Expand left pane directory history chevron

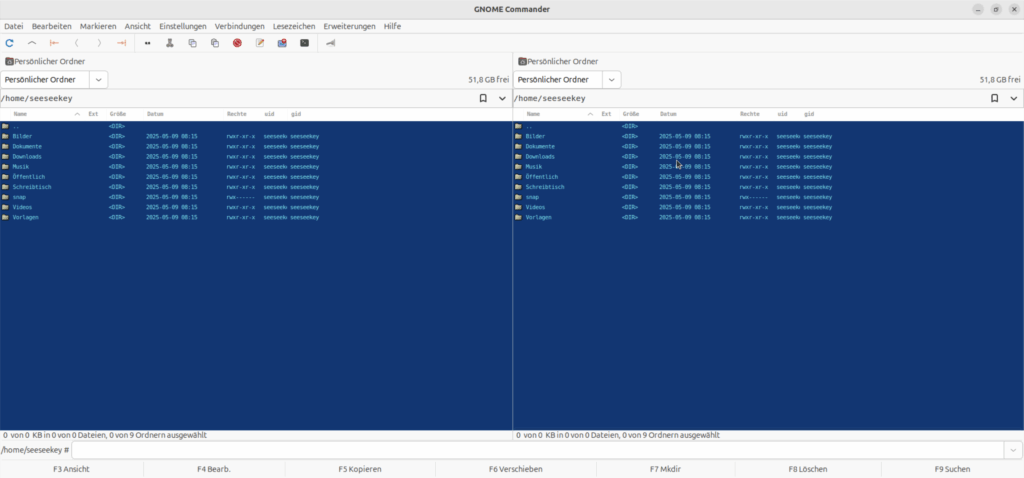tap(502, 98)
